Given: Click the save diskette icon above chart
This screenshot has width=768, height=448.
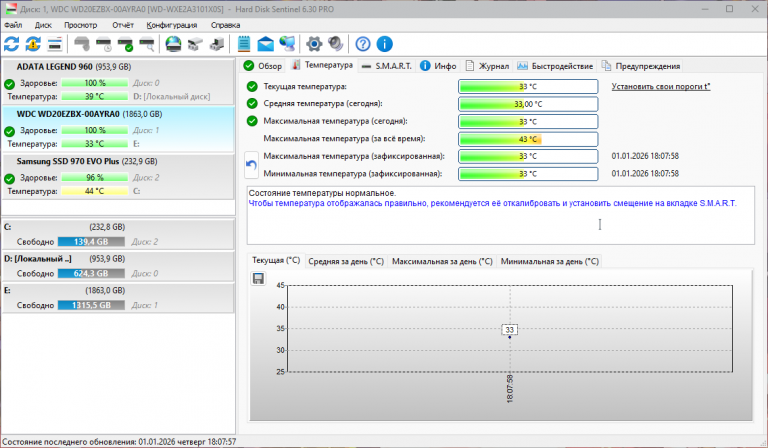Looking at the screenshot, I should (x=258, y=279).
